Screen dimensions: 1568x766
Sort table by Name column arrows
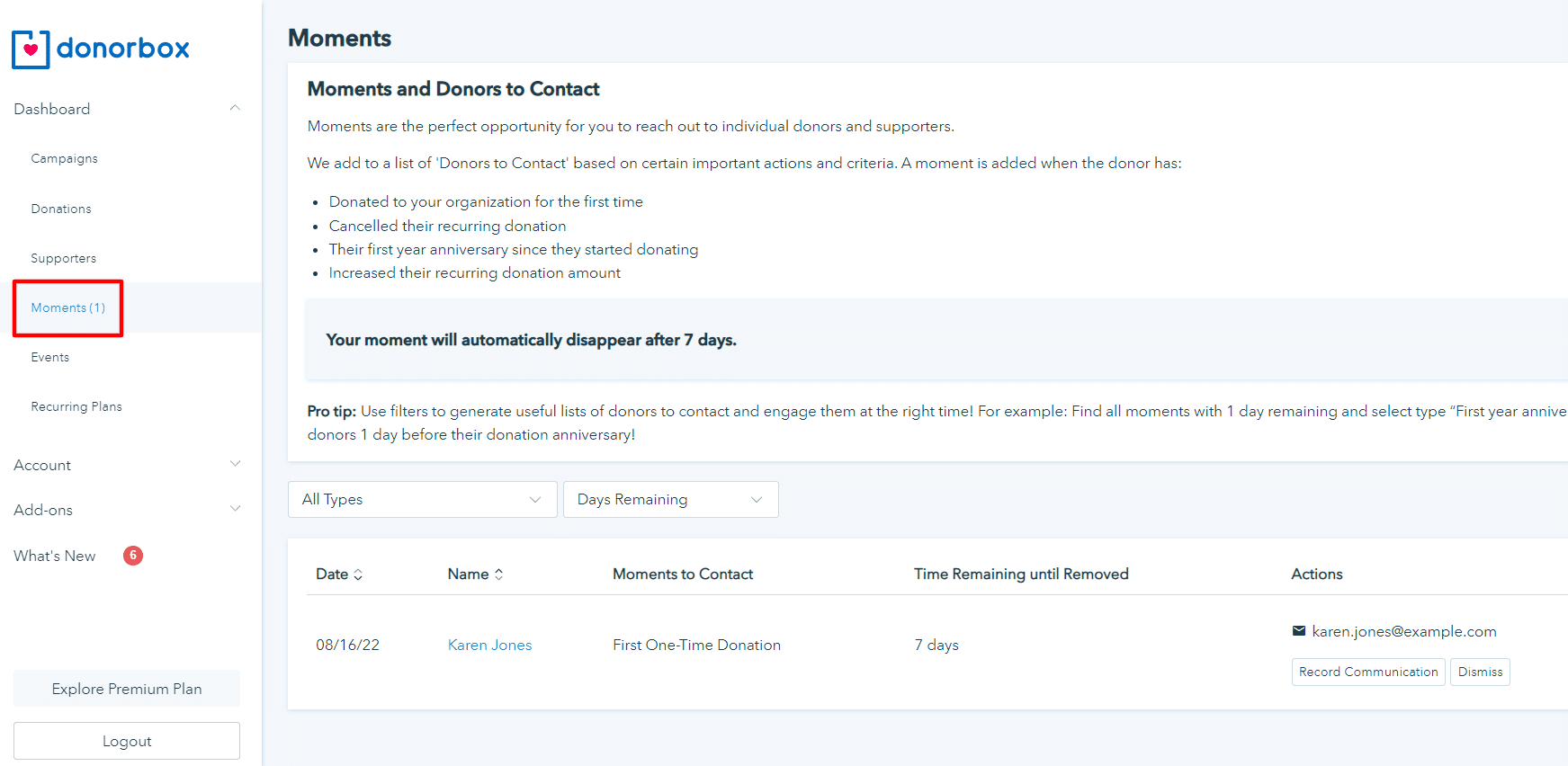(x=499, y=574)
